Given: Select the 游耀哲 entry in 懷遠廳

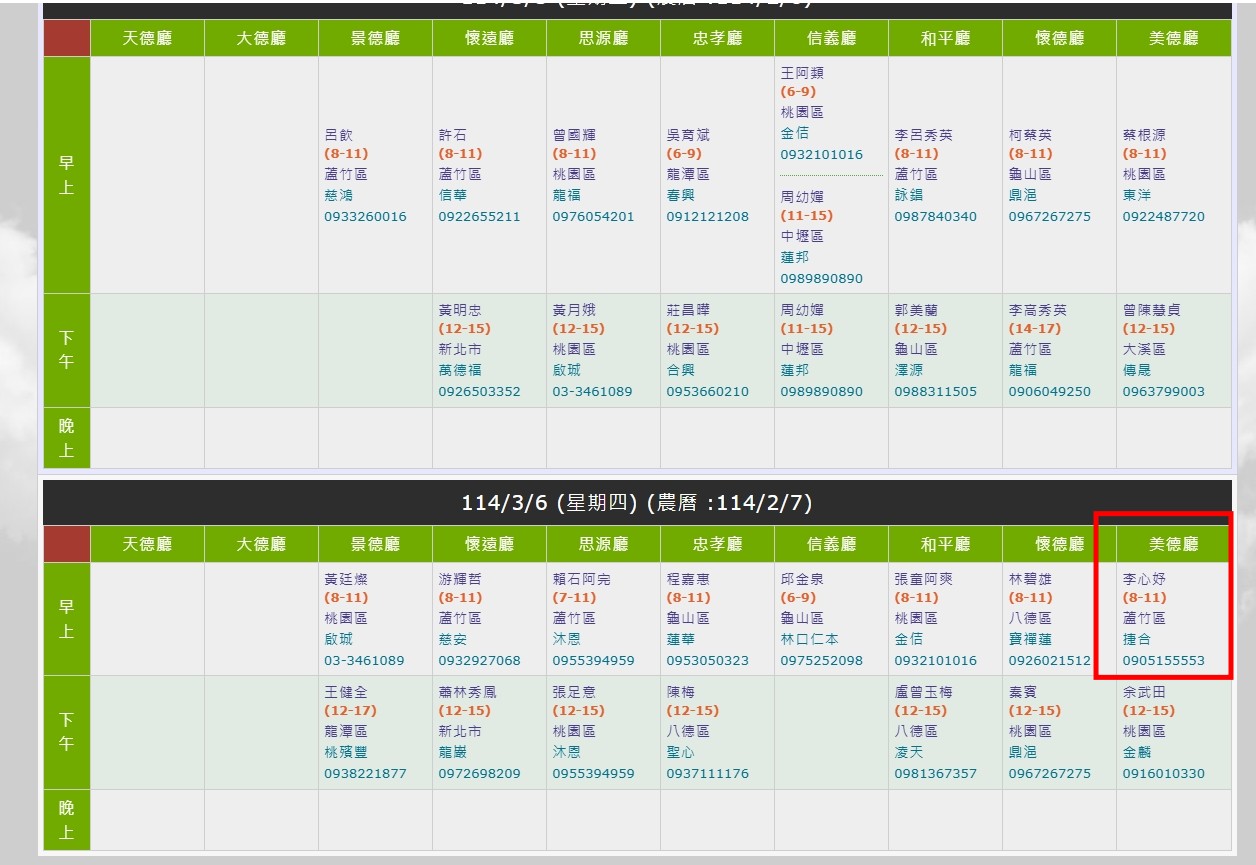Looking at the screenshot, I should 459,579.
